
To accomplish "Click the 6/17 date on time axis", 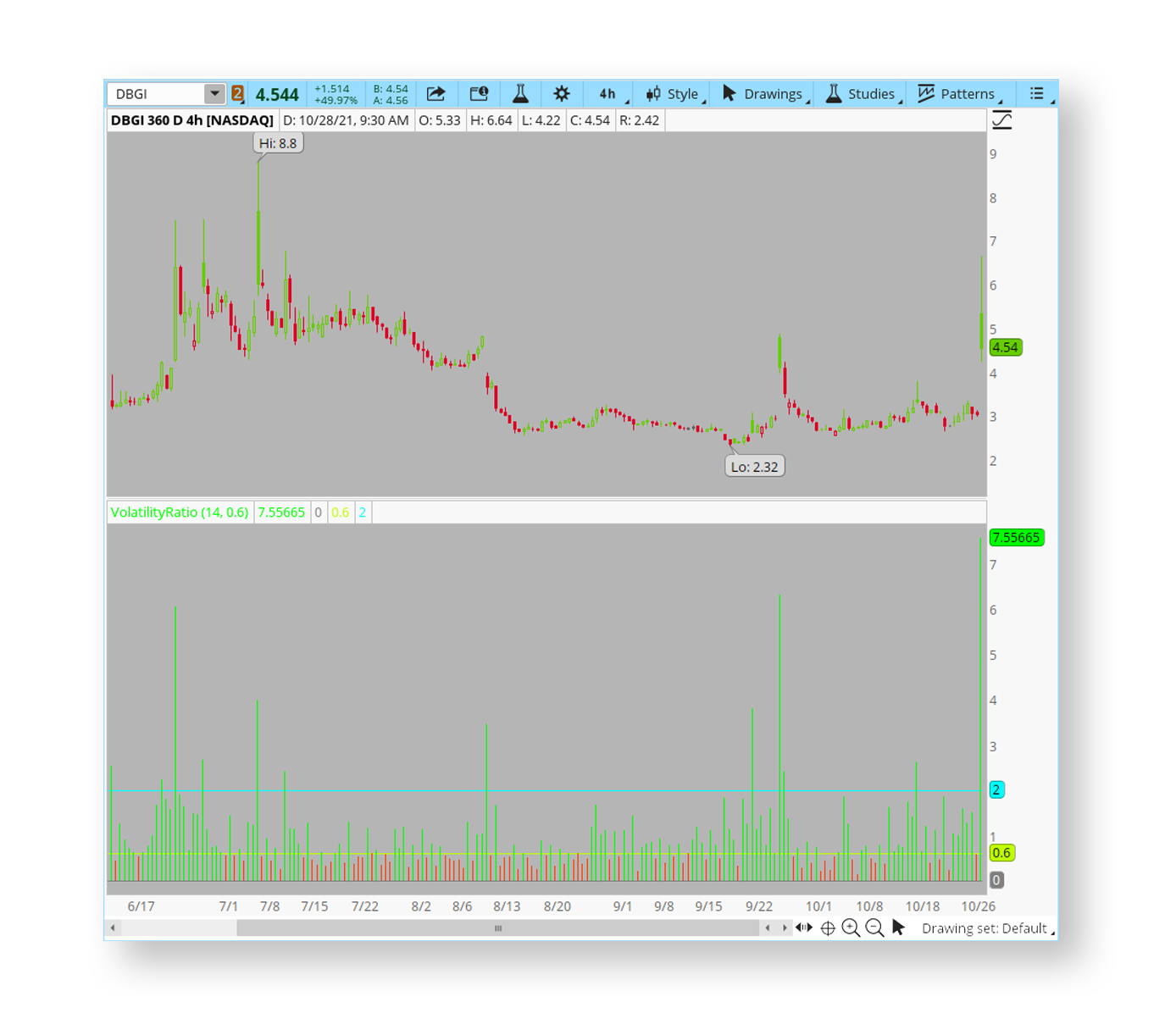I will coord(141,906).
